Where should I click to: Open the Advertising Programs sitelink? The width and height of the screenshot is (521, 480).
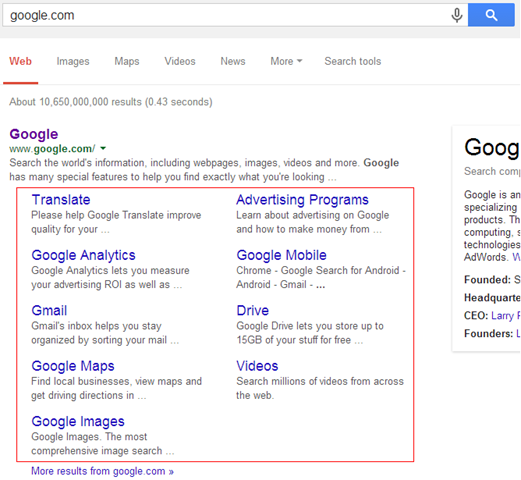tap(302, 200)
